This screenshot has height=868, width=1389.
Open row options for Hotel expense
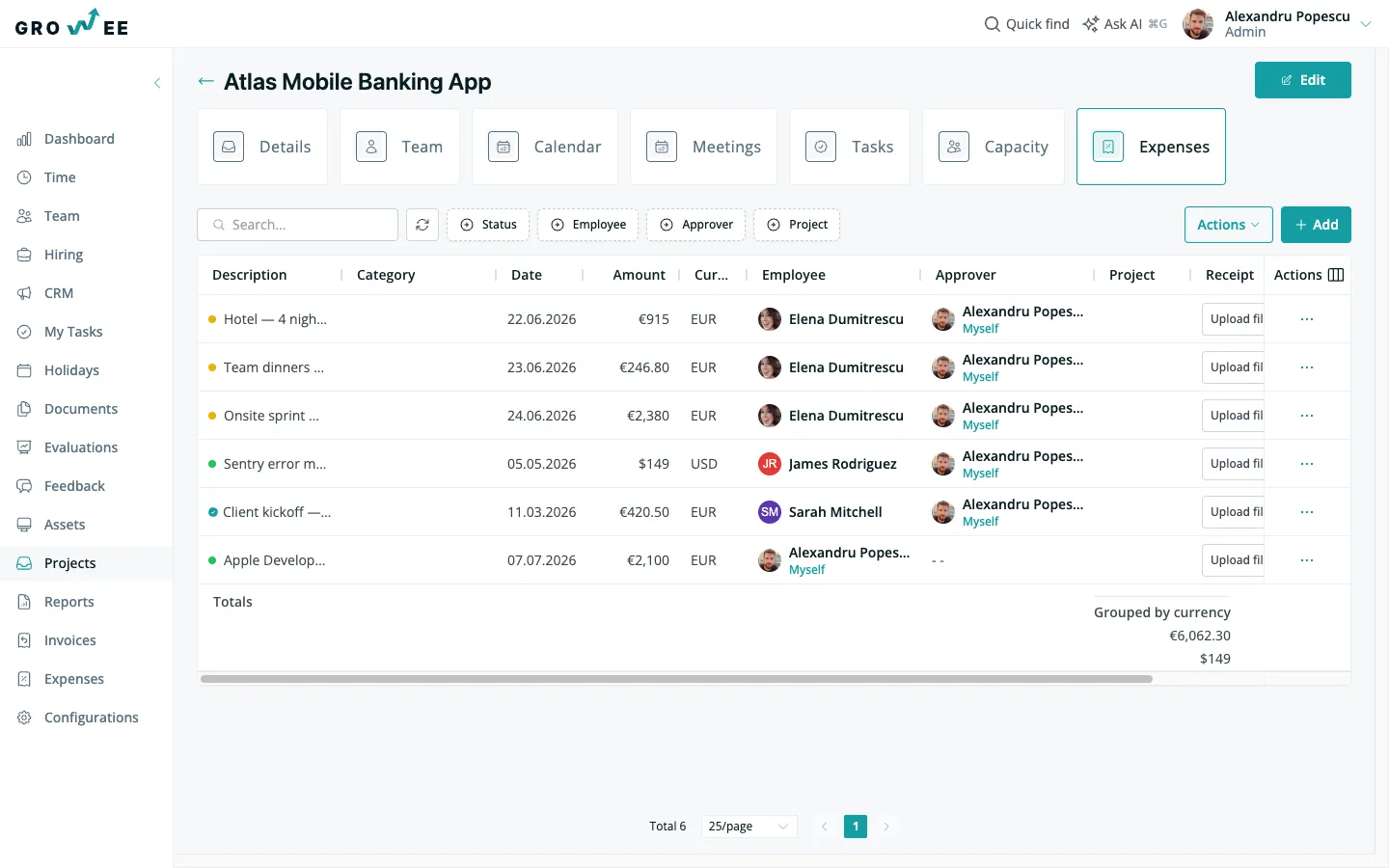[x=1307, y=319]
